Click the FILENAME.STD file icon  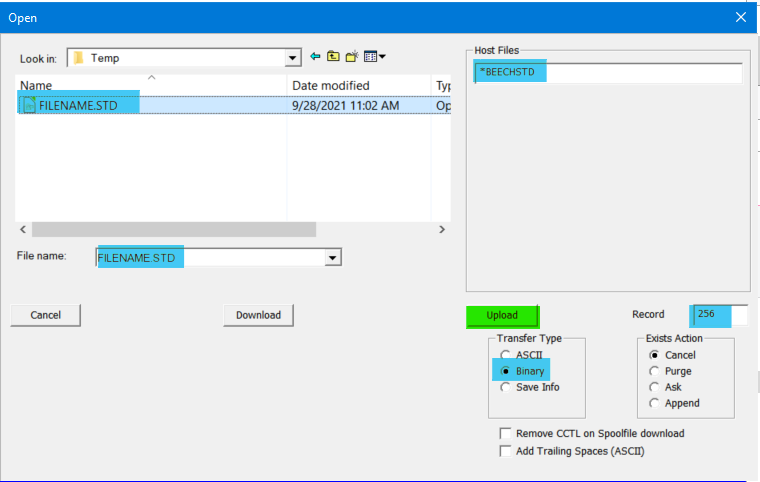(29, 105)
